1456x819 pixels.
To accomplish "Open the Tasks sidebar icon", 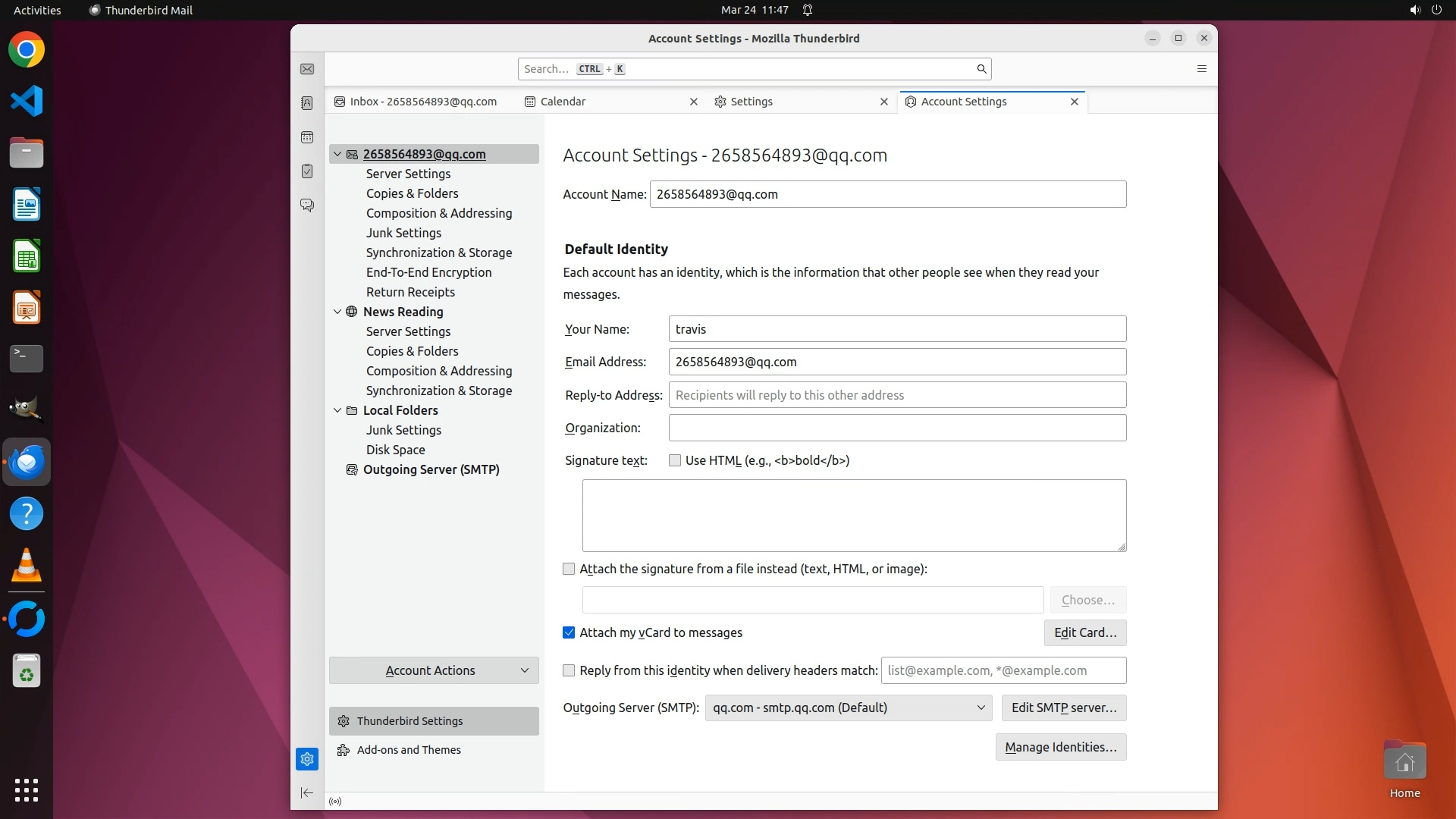I will pyautogui.click(x=307, y=171).
